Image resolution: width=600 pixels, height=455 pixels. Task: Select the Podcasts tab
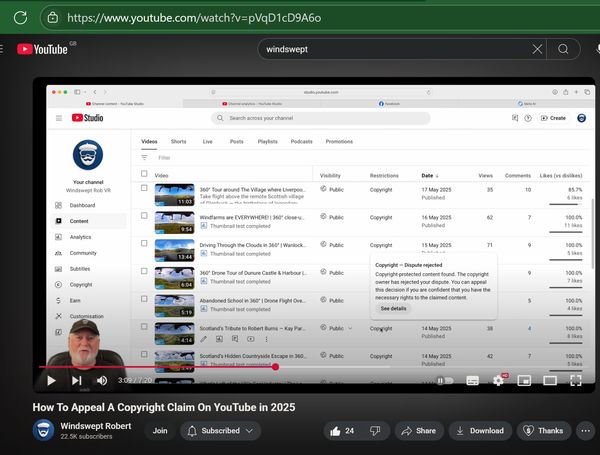tap(302, 141)
